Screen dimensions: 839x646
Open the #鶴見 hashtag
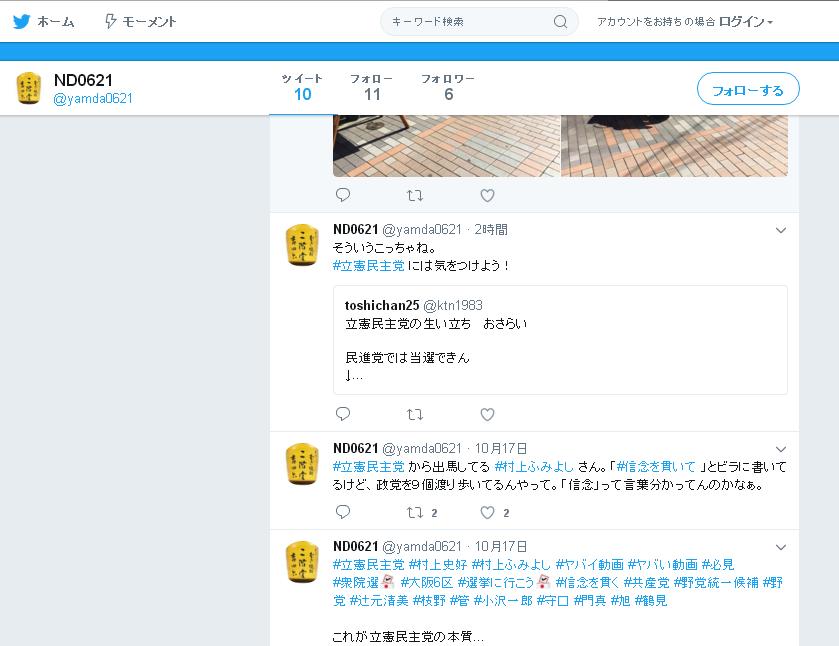coord(651,601)
